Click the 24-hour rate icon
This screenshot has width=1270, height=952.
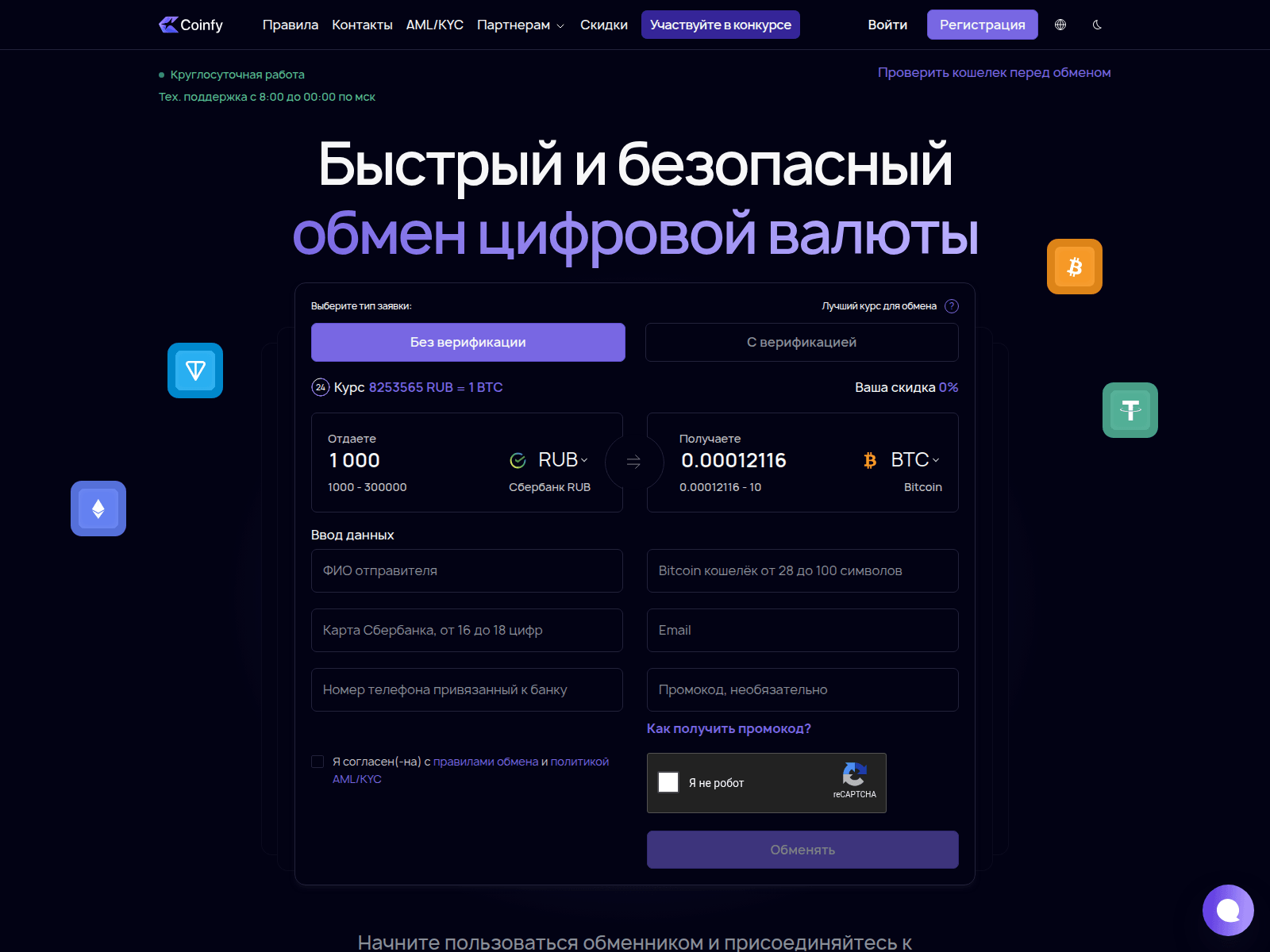pyautogui.click(x=321, y=387)
